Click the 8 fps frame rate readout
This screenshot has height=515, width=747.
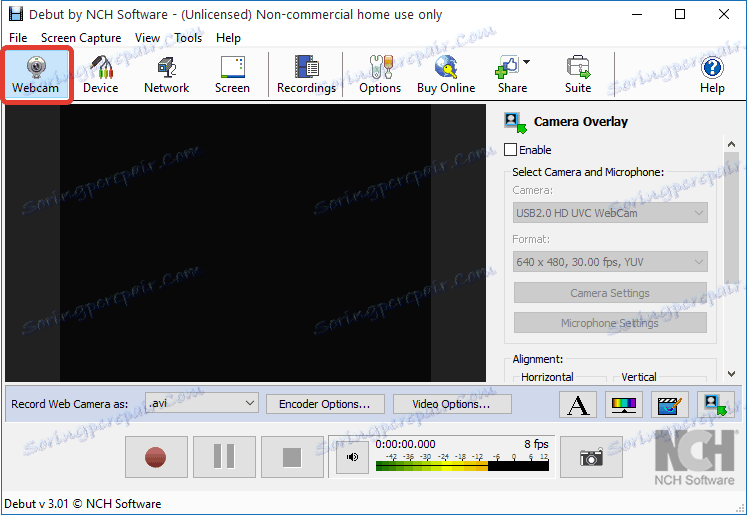tap(536, 444)
